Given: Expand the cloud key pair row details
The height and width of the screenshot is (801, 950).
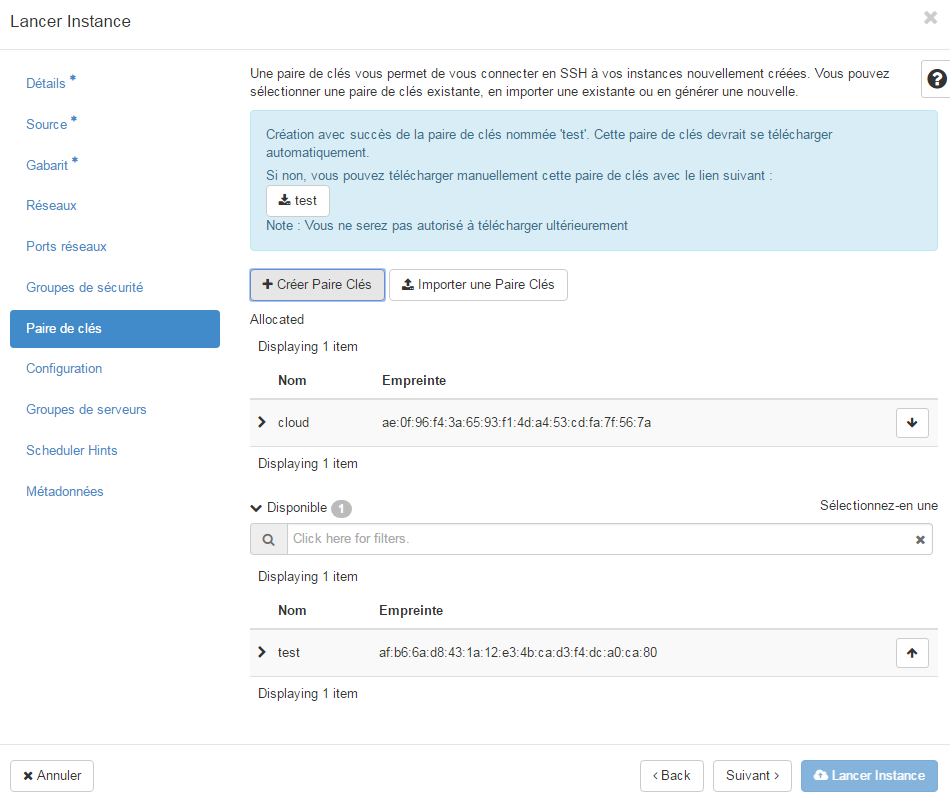Looking at the screenshot, I should [x=262, y=423].
